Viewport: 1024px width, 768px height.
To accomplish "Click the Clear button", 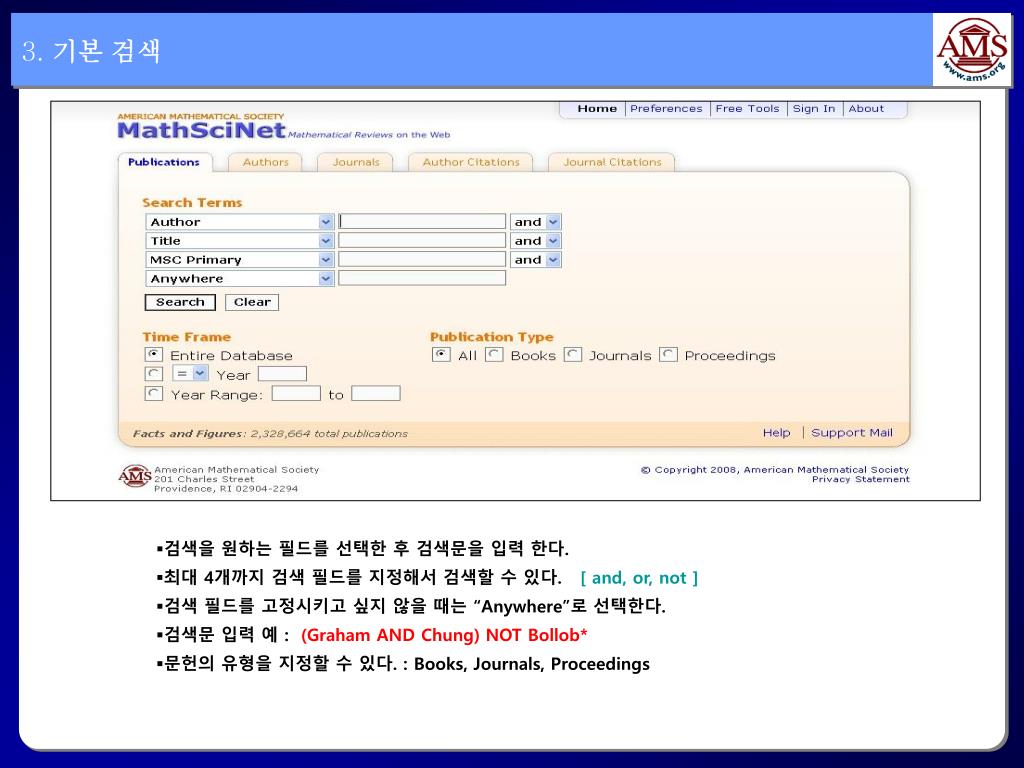I will click(252, 302).
